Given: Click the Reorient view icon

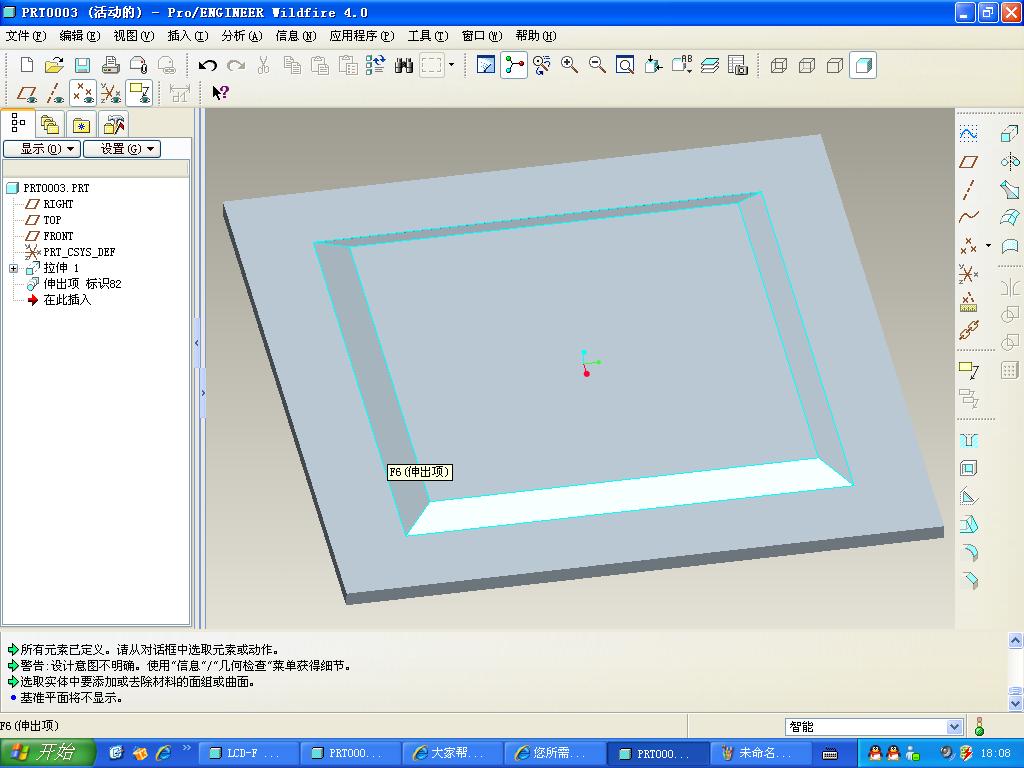Looking at the screenshot, I should 653,65.
